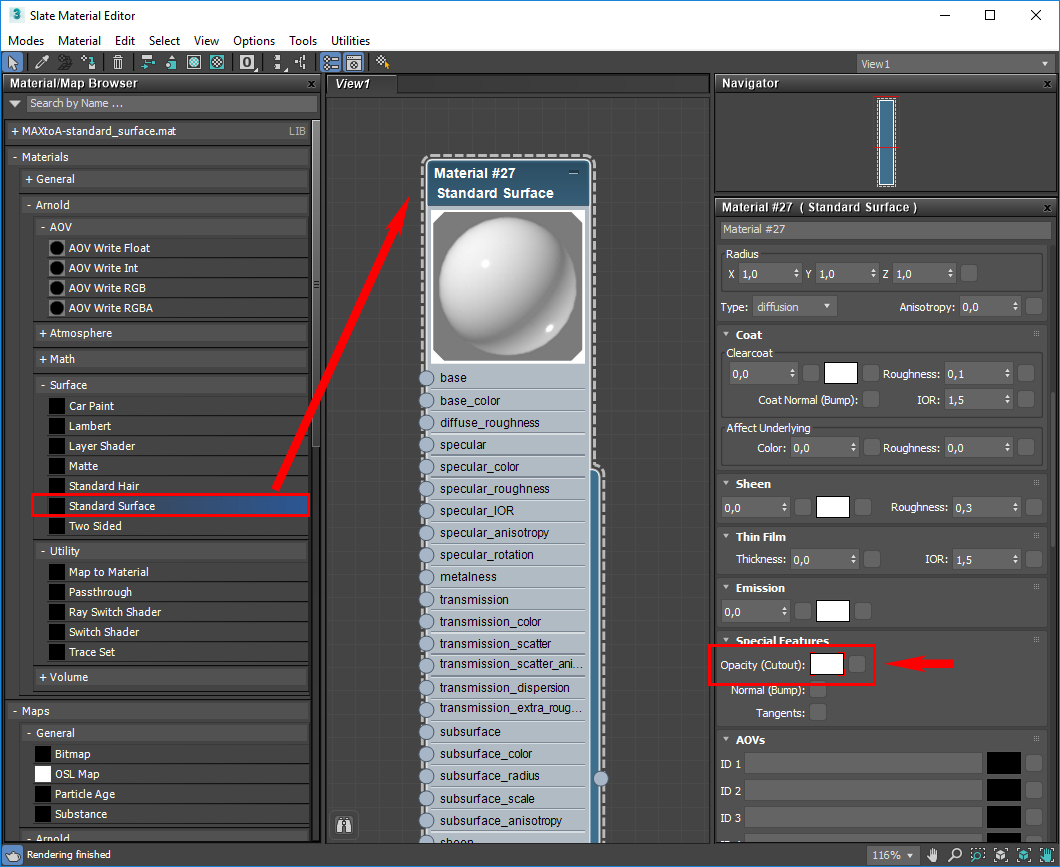
Task: Enable the checkbox beside Opacity (Cutout)
Action: pyautogui.click(x=857, y=663)
